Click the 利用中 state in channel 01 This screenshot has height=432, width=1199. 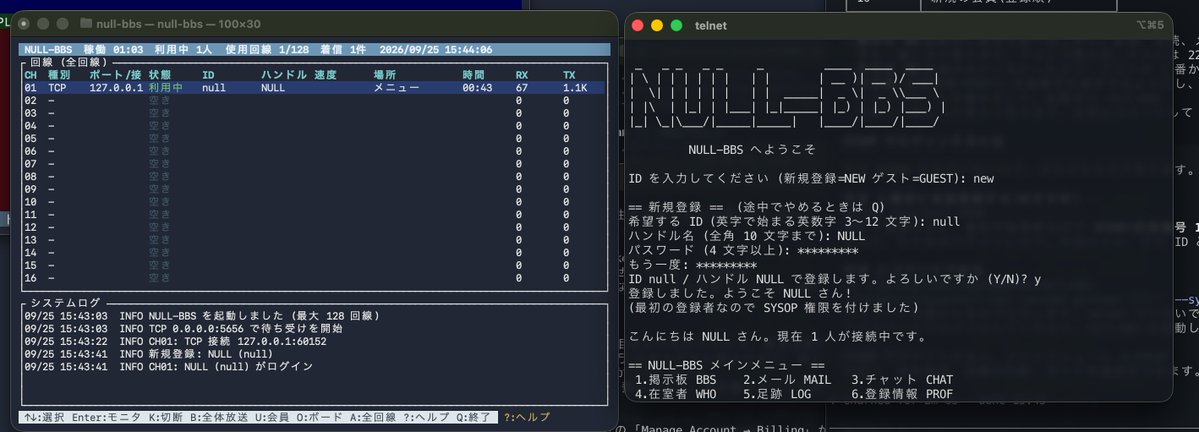166,88
